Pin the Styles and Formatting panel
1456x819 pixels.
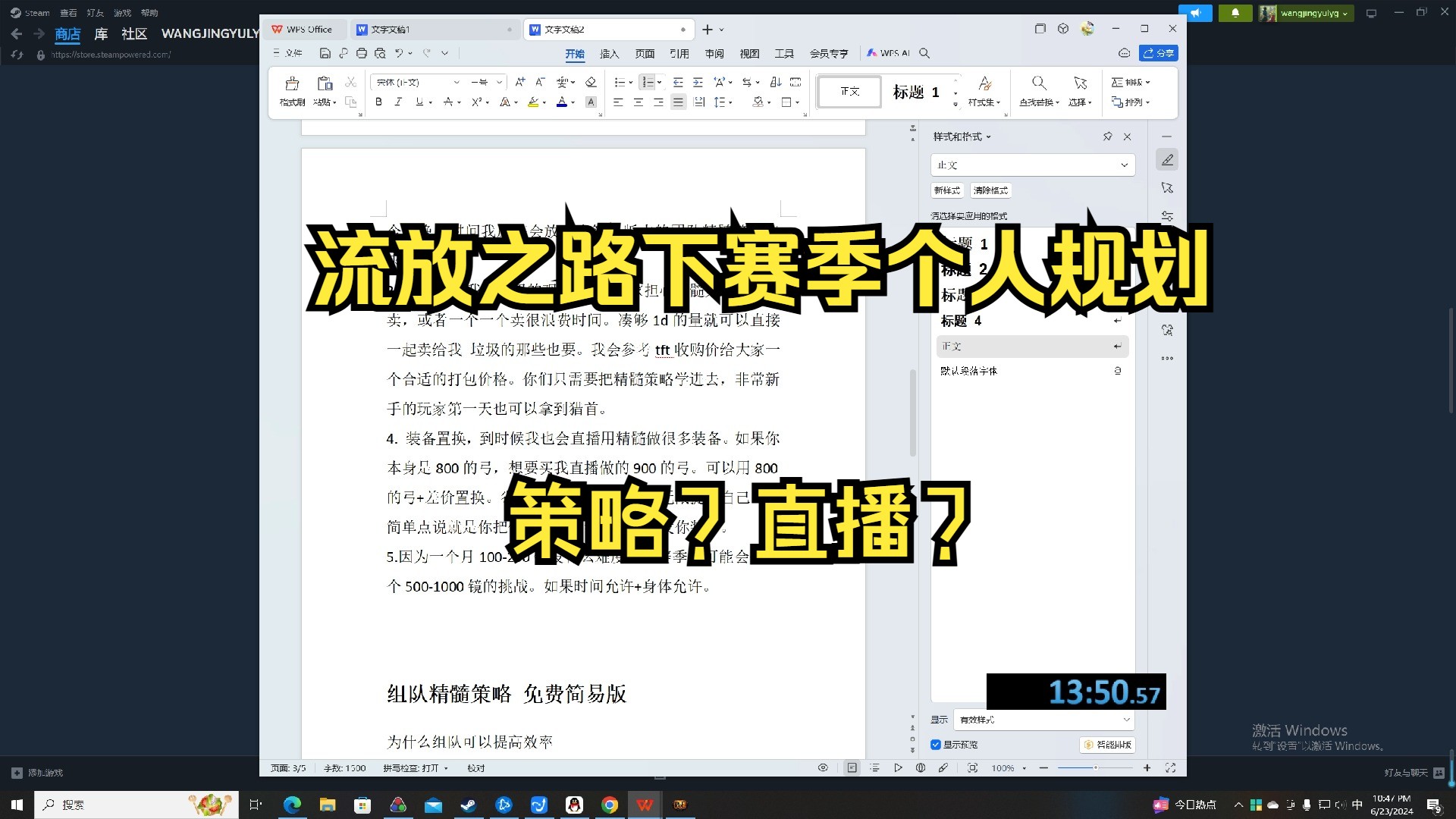[x=1107, y=136]
